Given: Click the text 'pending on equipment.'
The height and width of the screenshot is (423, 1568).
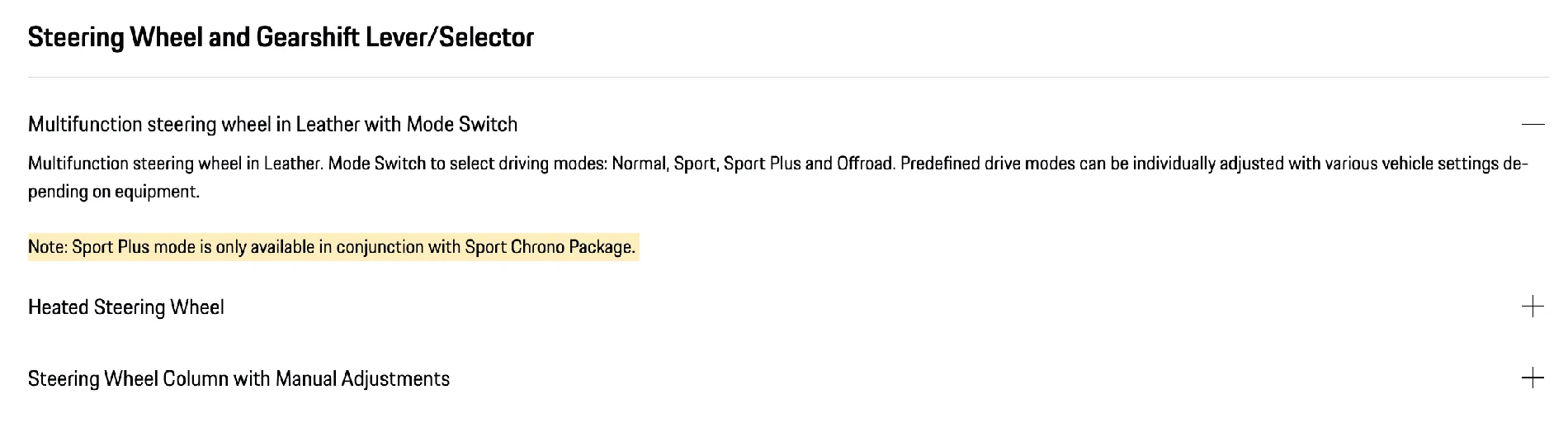Looking at the screenshot, I should click(114, 192).
